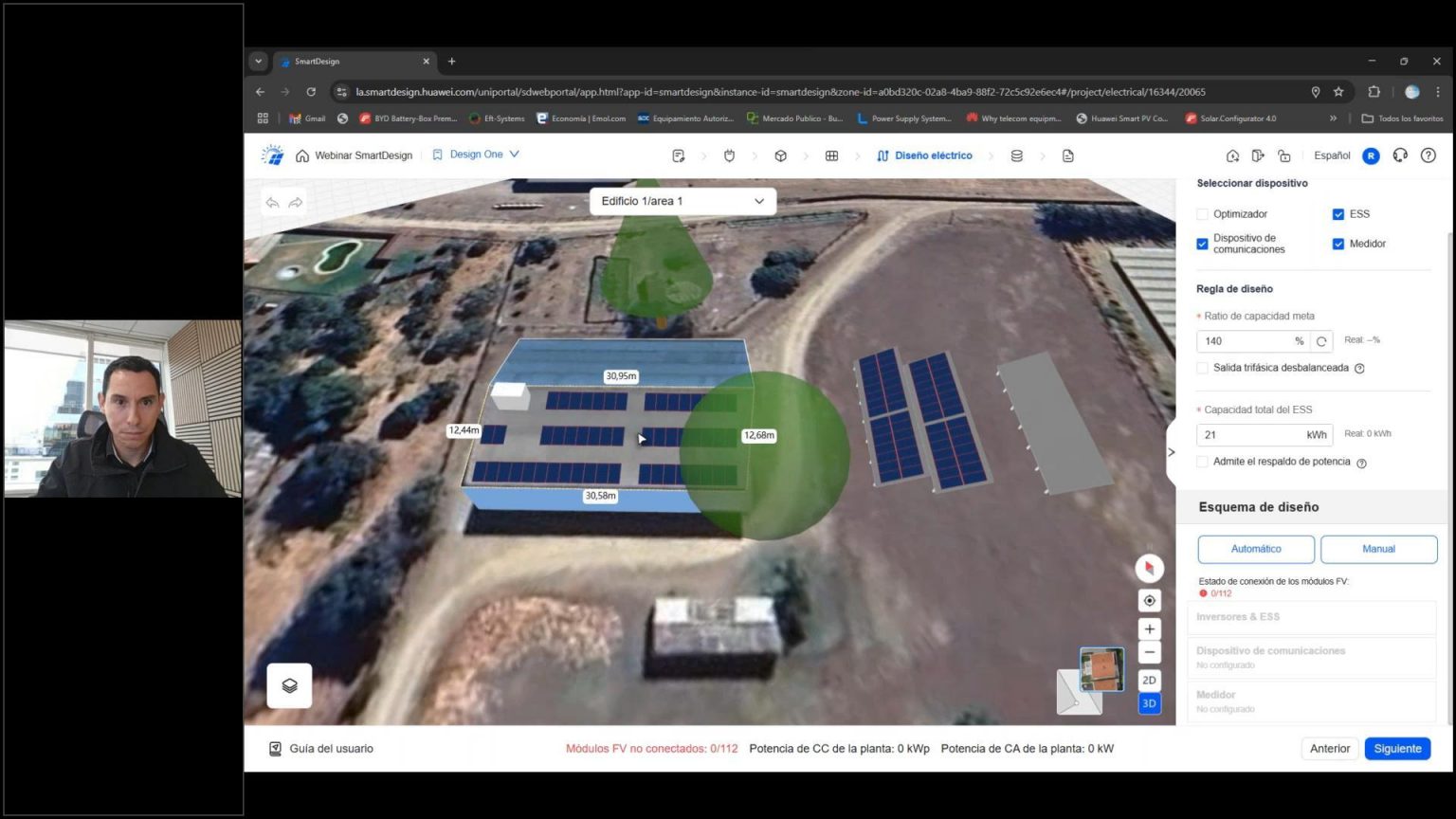Switch the map to 2D view

coord(1148,680)
